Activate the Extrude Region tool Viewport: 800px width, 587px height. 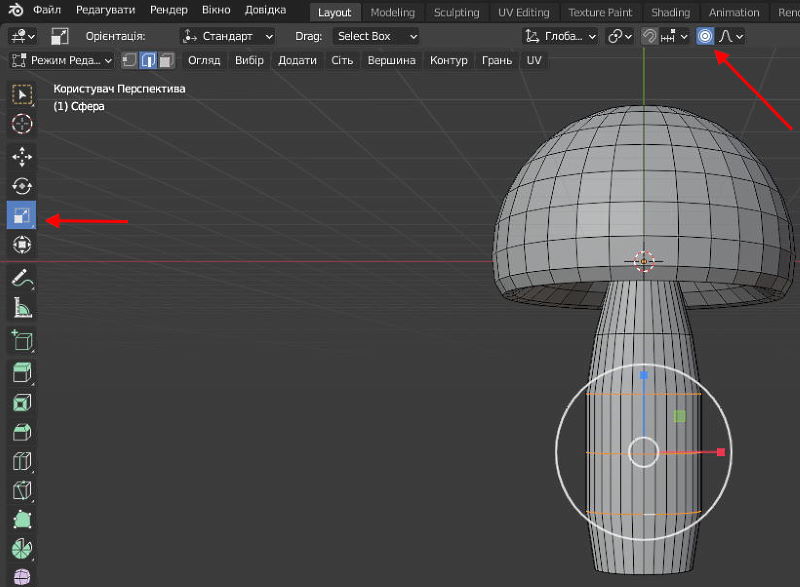[21, 373]
